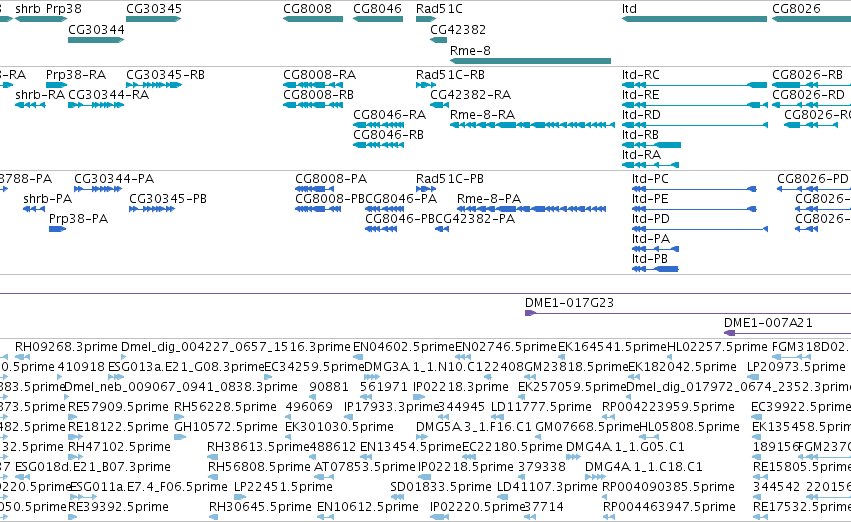Select the CG42382-RA transcript
This screenshot has height=522, width=851.
(x=439, y=105)
